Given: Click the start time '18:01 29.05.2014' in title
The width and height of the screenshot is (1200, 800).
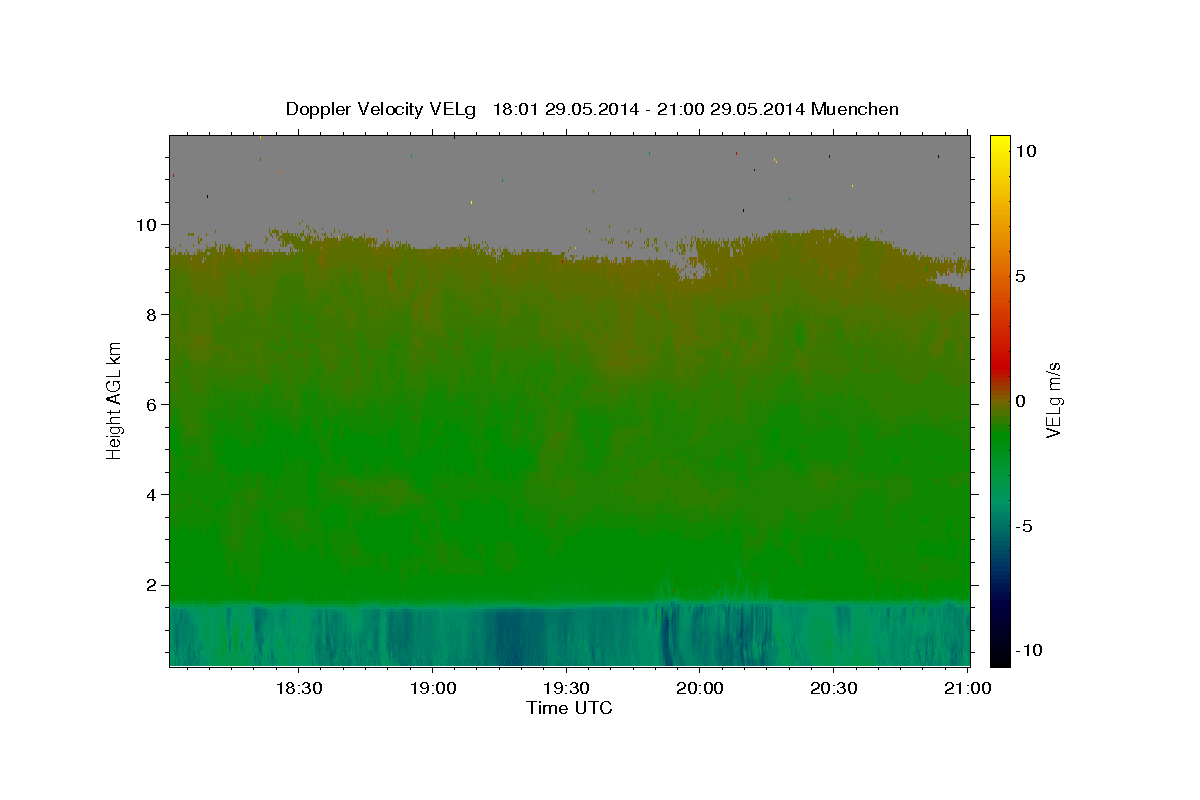Looking at the screenshot, I should [x=565, y=109].
